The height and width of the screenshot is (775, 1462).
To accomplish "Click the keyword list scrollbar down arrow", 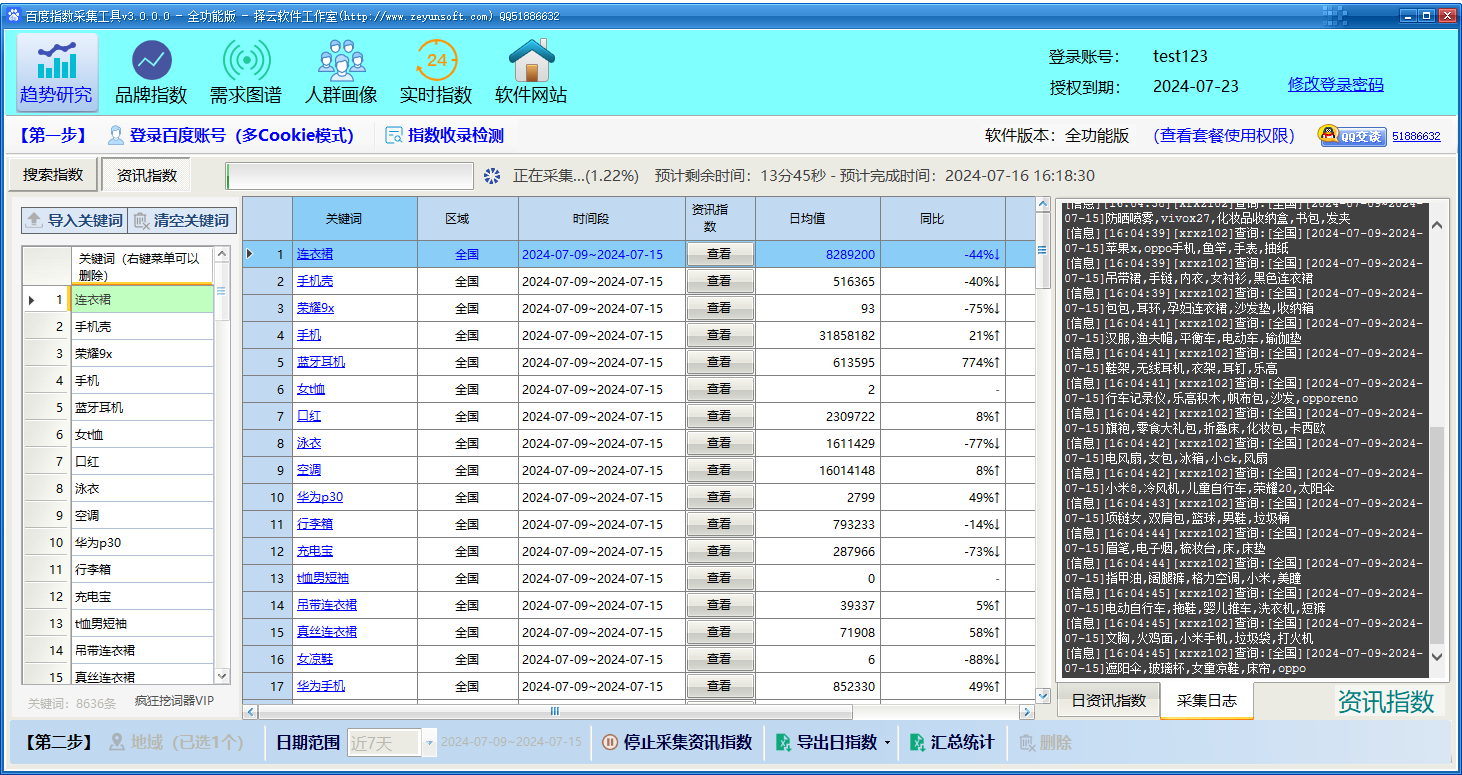I will coord(222,676).
